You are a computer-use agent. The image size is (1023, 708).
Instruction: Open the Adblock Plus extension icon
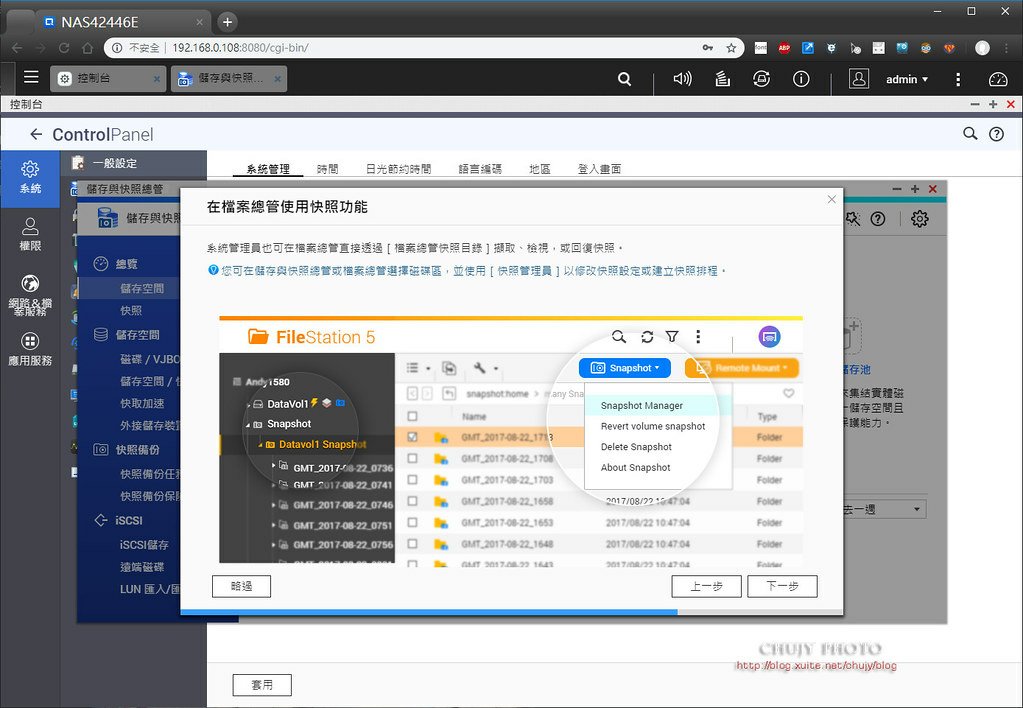(784, 48)
